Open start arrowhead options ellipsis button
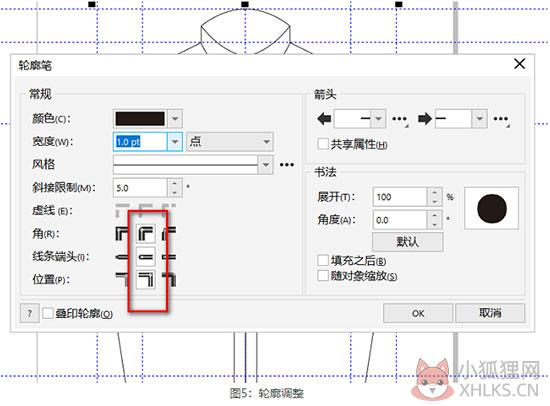Viewport: 550px width, 406px height. [x=400, y=119]
